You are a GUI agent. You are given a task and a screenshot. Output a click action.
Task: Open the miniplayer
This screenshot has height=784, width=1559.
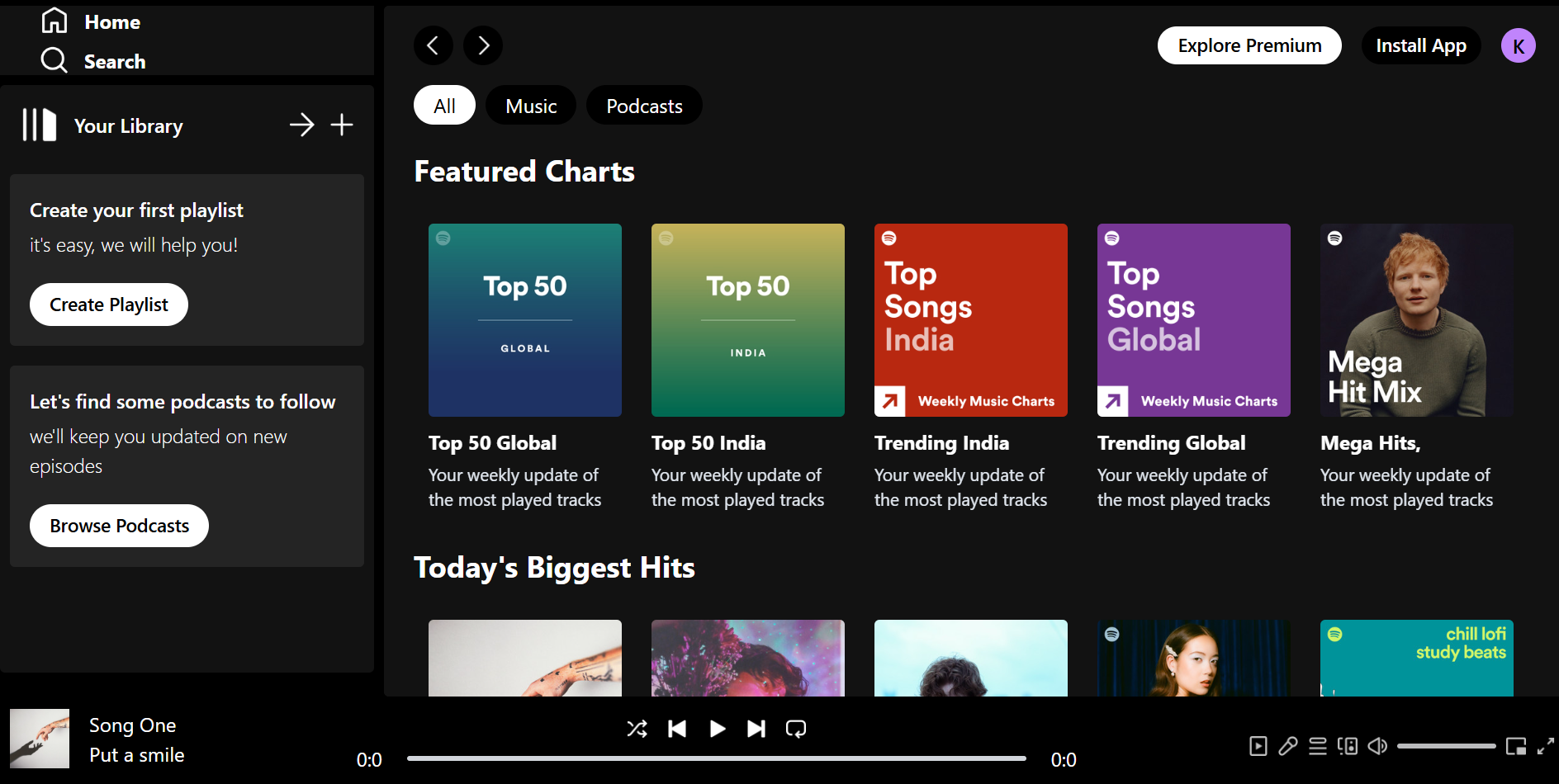click(x=1516, y=747)
